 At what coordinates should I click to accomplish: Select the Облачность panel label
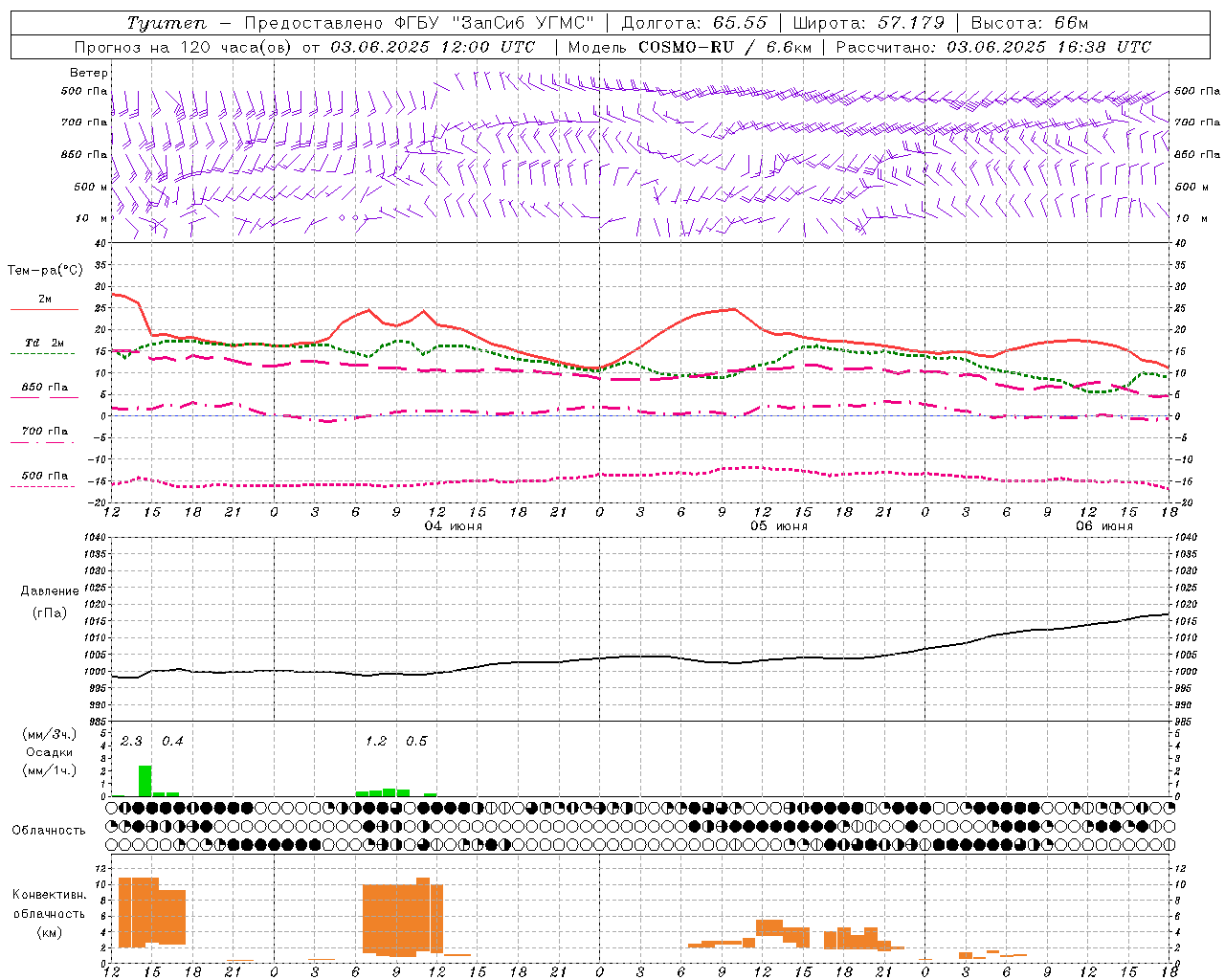(49, 830)
